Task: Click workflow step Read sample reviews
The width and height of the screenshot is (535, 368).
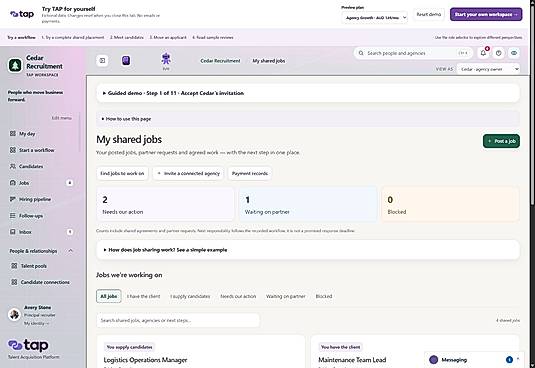Action: [x=213, y=38]
